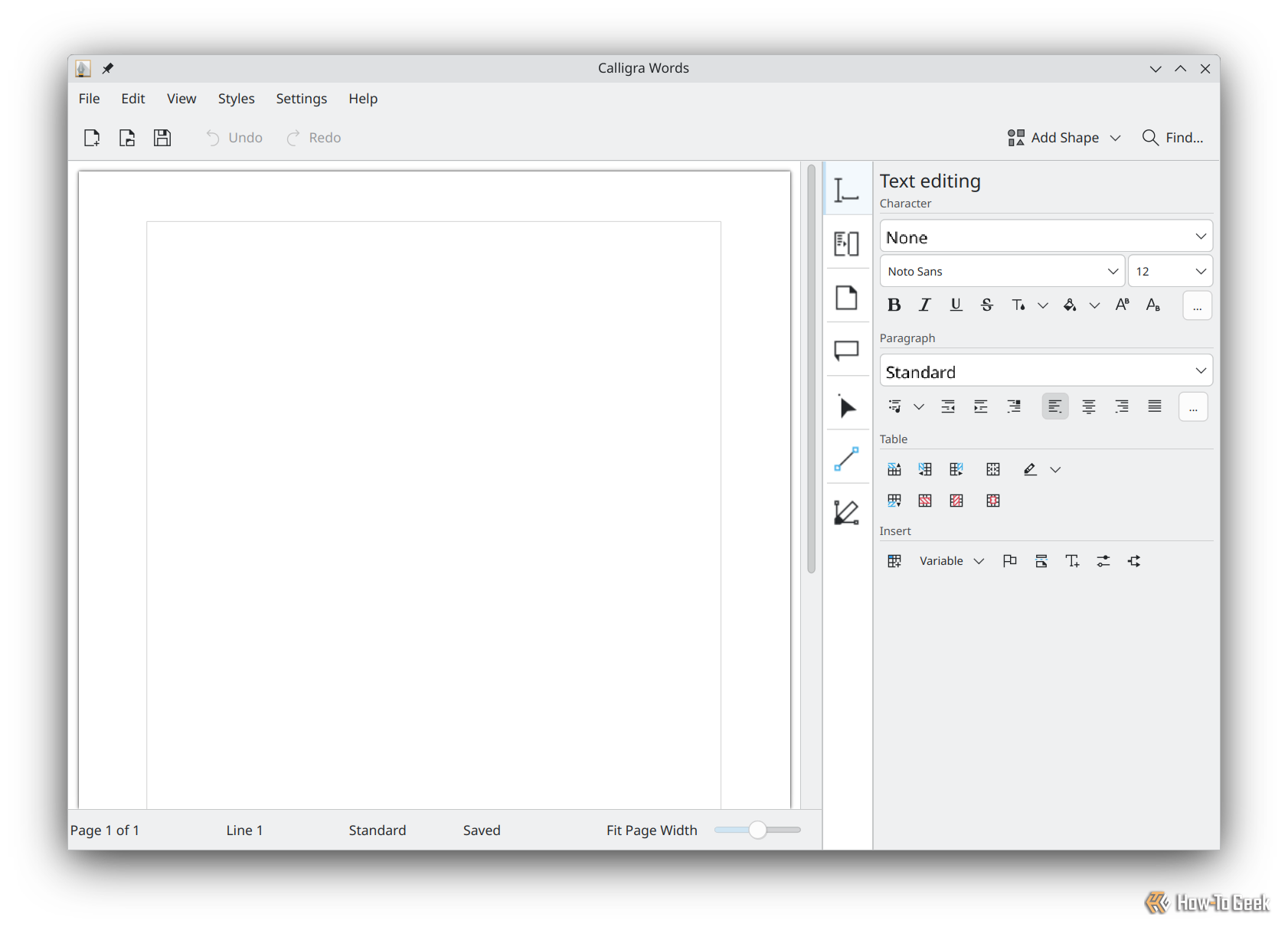Toggle bold formatting

(894, 305)
